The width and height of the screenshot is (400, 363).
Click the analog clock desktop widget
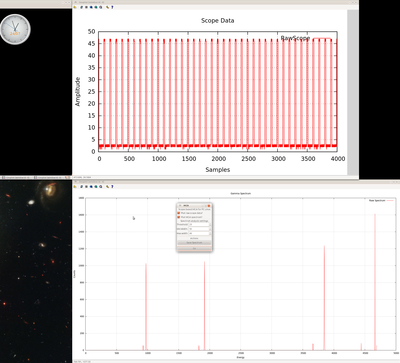click(x=15, y=29)
